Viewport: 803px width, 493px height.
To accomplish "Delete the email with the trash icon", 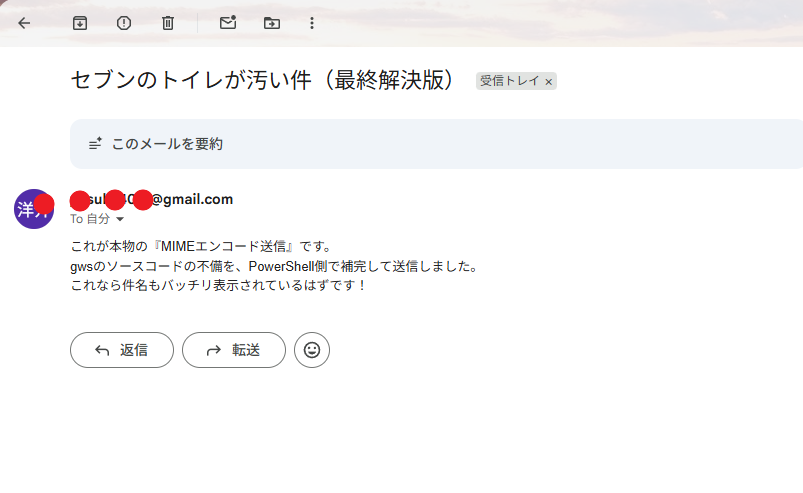I will 168,23.
